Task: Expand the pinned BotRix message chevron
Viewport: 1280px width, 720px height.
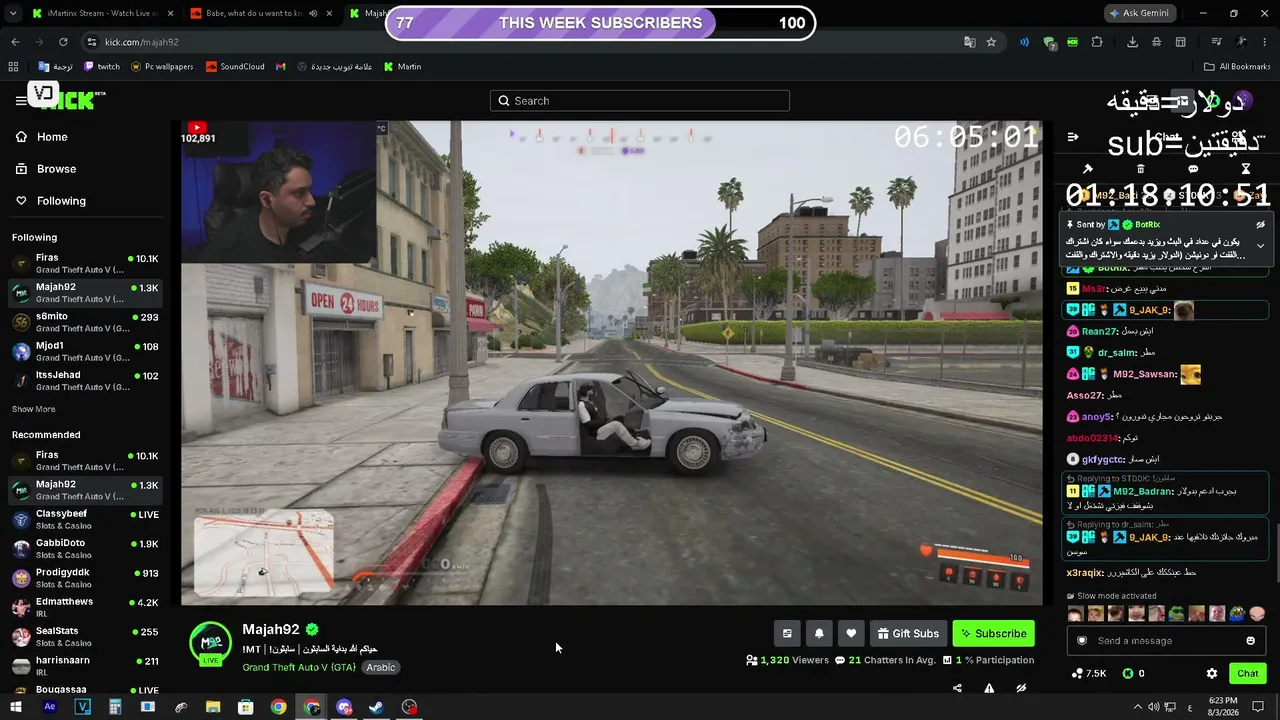Action: pos(1260,245)
